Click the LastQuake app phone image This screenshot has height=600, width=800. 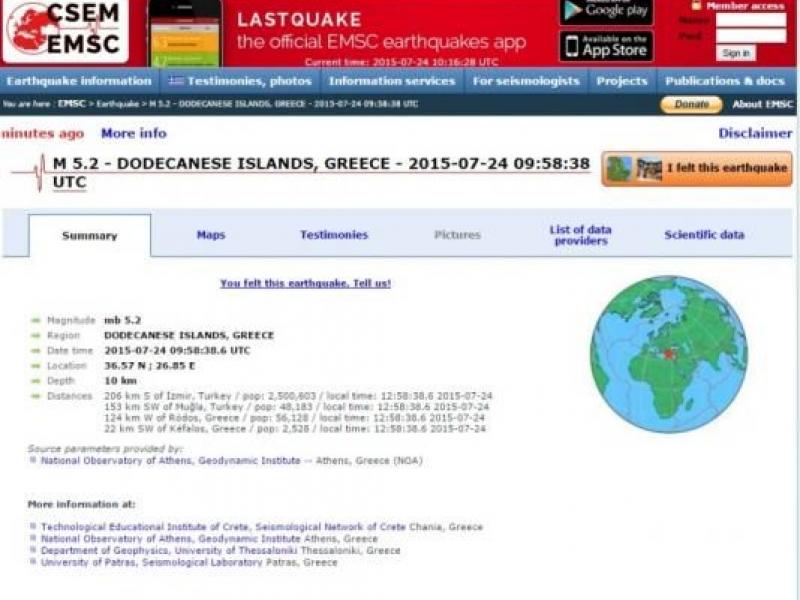tap(184, 33)
